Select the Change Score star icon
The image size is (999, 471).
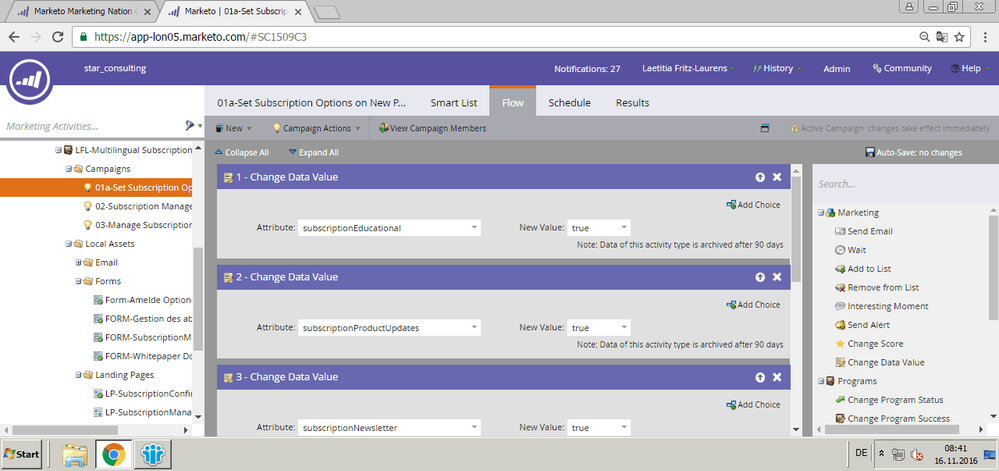click(x=839, y=344)
